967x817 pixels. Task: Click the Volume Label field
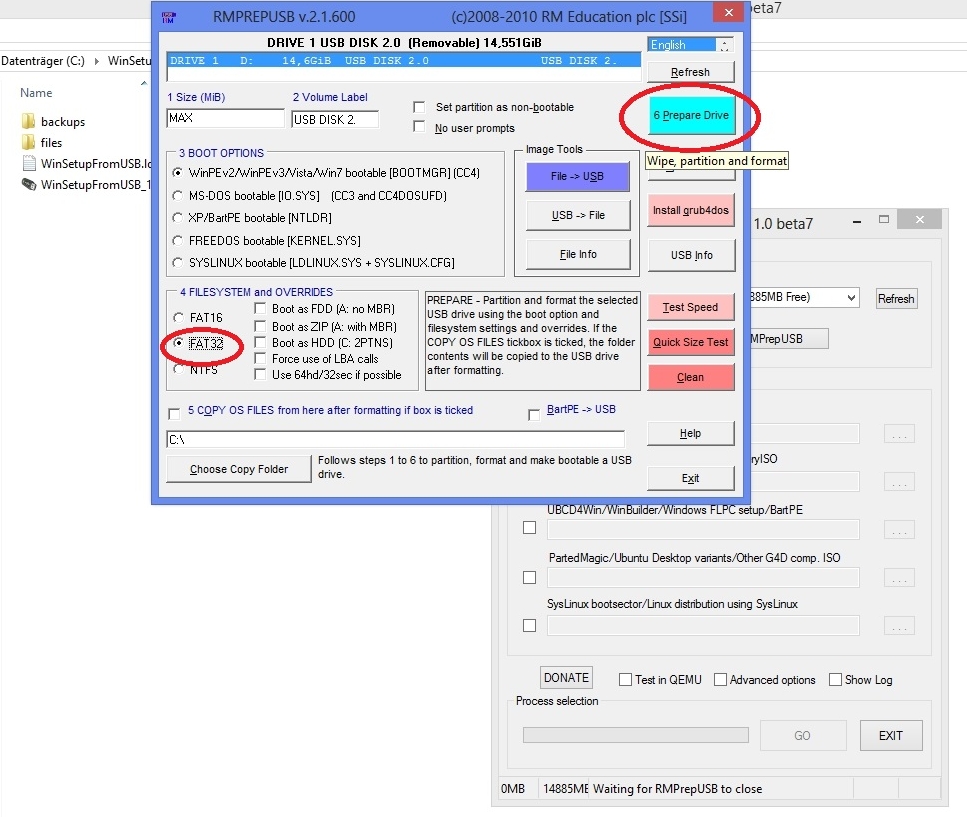pos(335,119)
